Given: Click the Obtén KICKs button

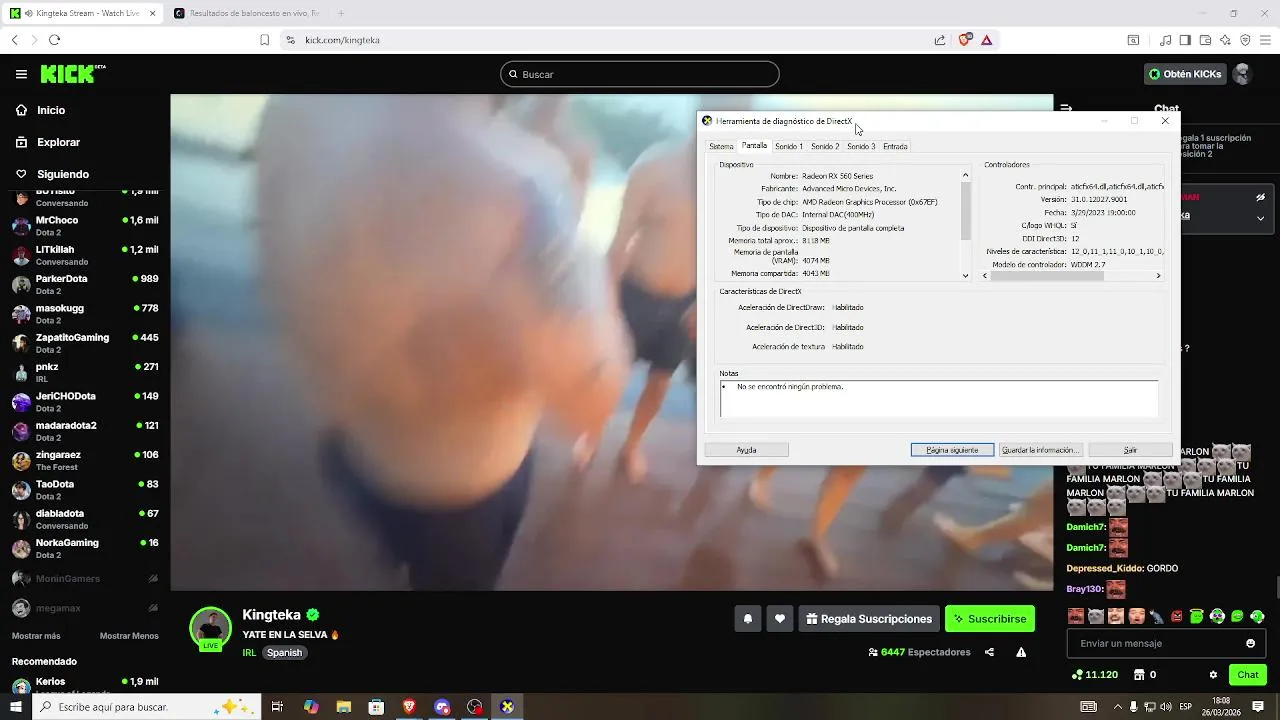Looking at the screenshot, I should pos(1185,74).
